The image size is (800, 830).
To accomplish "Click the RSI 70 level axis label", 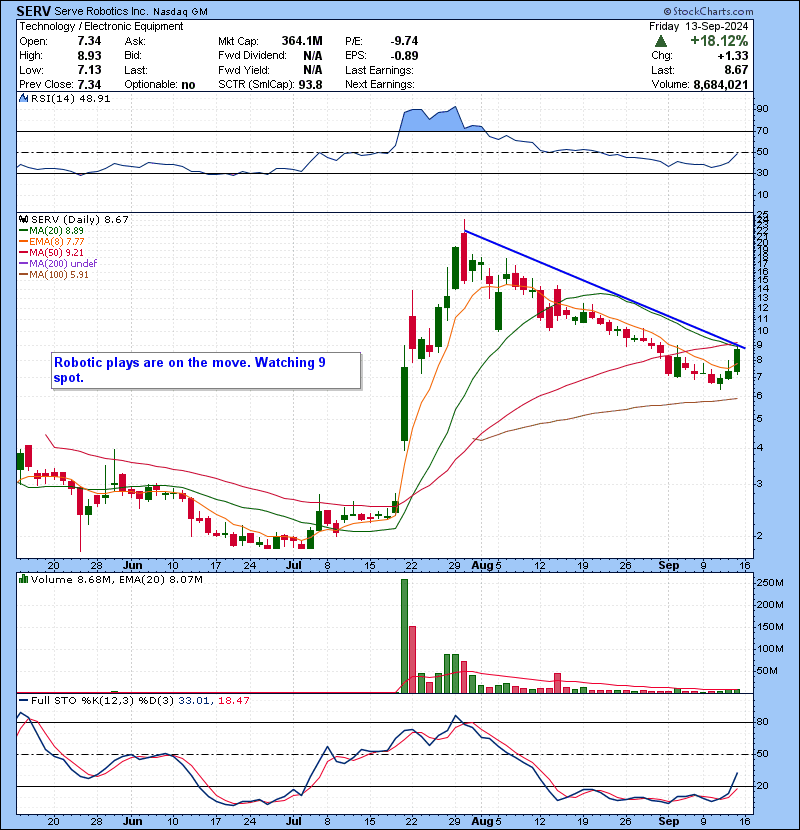I will click(762, 130).
